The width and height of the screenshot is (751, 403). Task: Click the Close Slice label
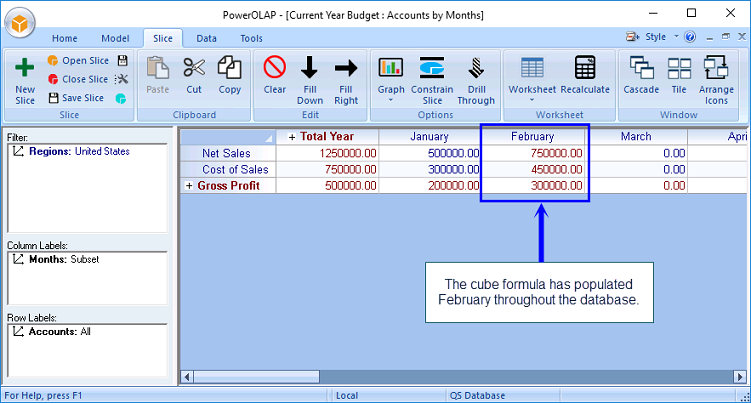click(x=85, y=79)
